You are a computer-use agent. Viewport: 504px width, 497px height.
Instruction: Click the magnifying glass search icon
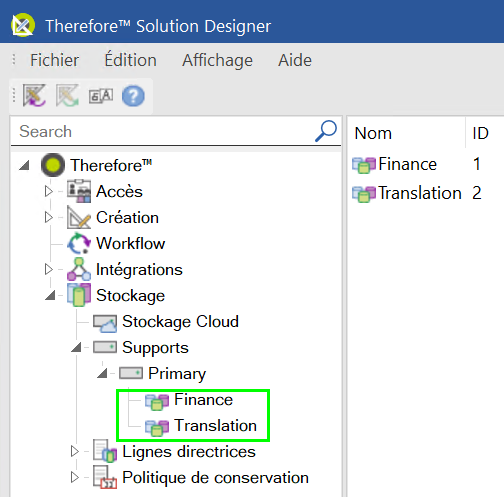coord(326,131)
